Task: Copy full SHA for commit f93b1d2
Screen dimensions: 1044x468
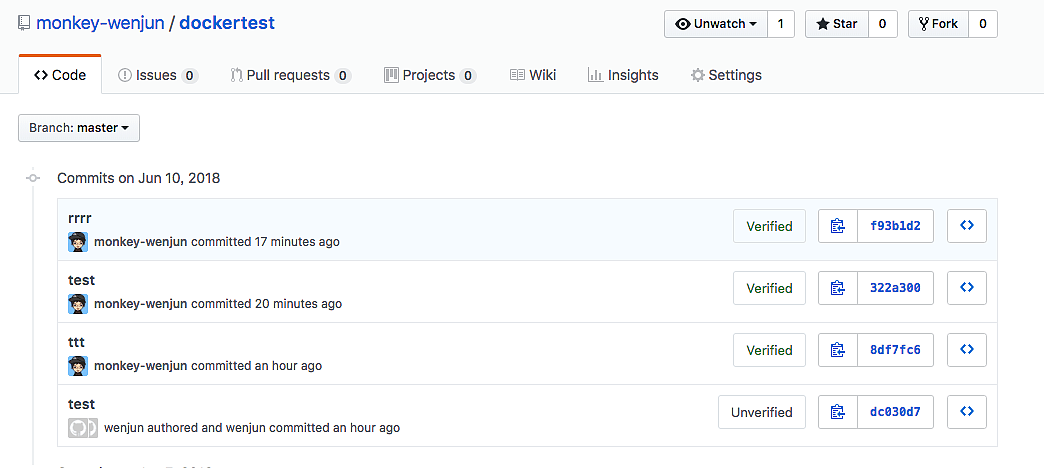Action: click(838, 226)
